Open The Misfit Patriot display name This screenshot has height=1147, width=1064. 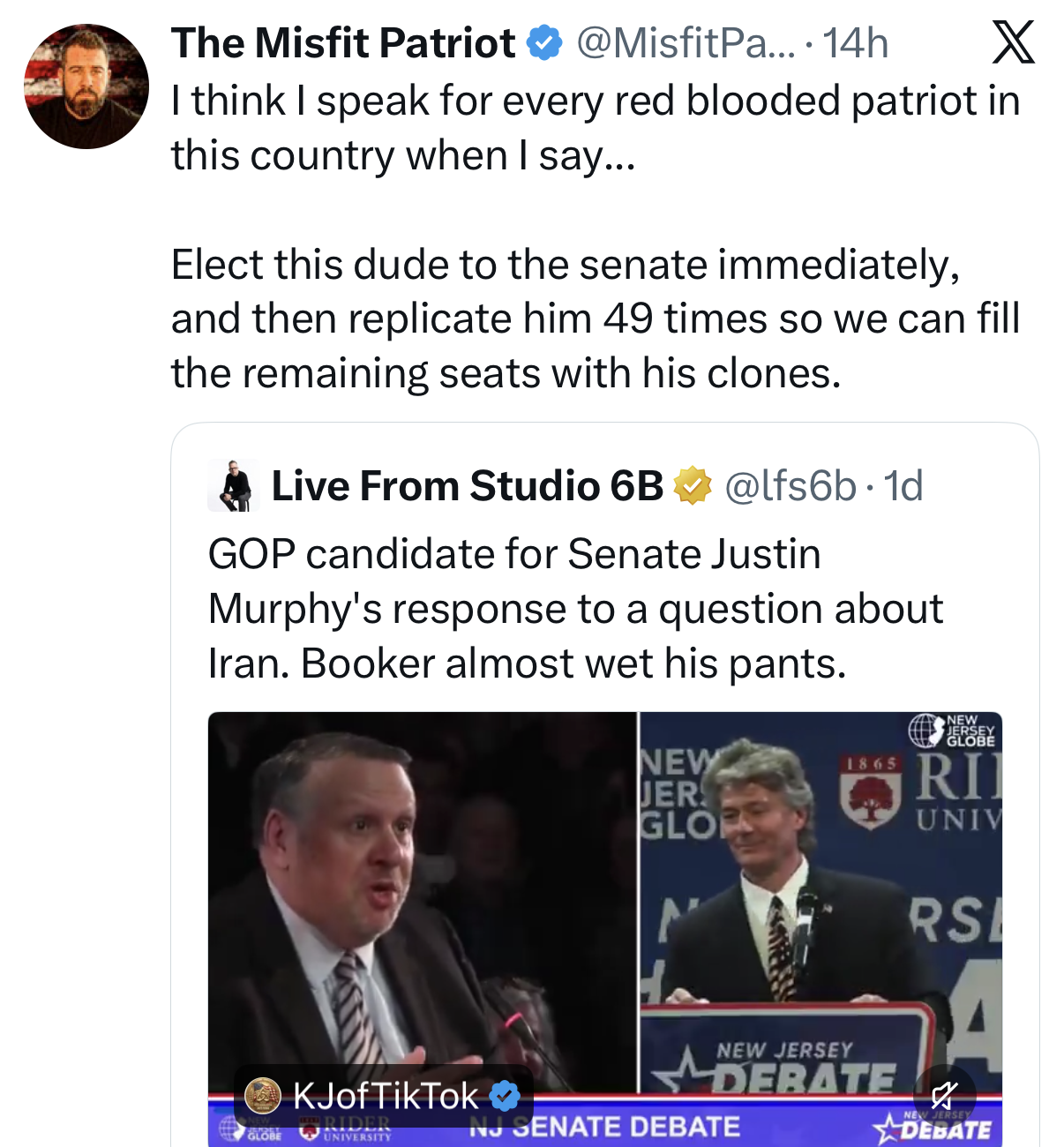(343, 43)
